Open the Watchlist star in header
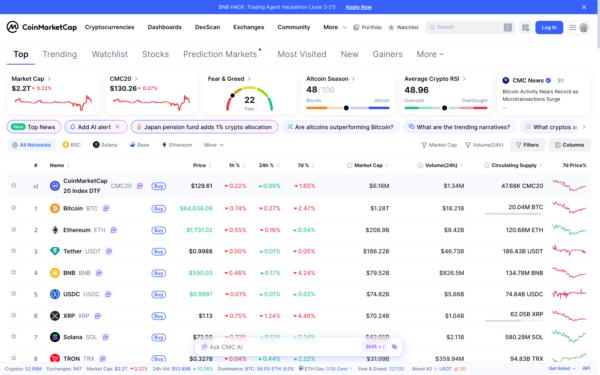 [391, 28]
